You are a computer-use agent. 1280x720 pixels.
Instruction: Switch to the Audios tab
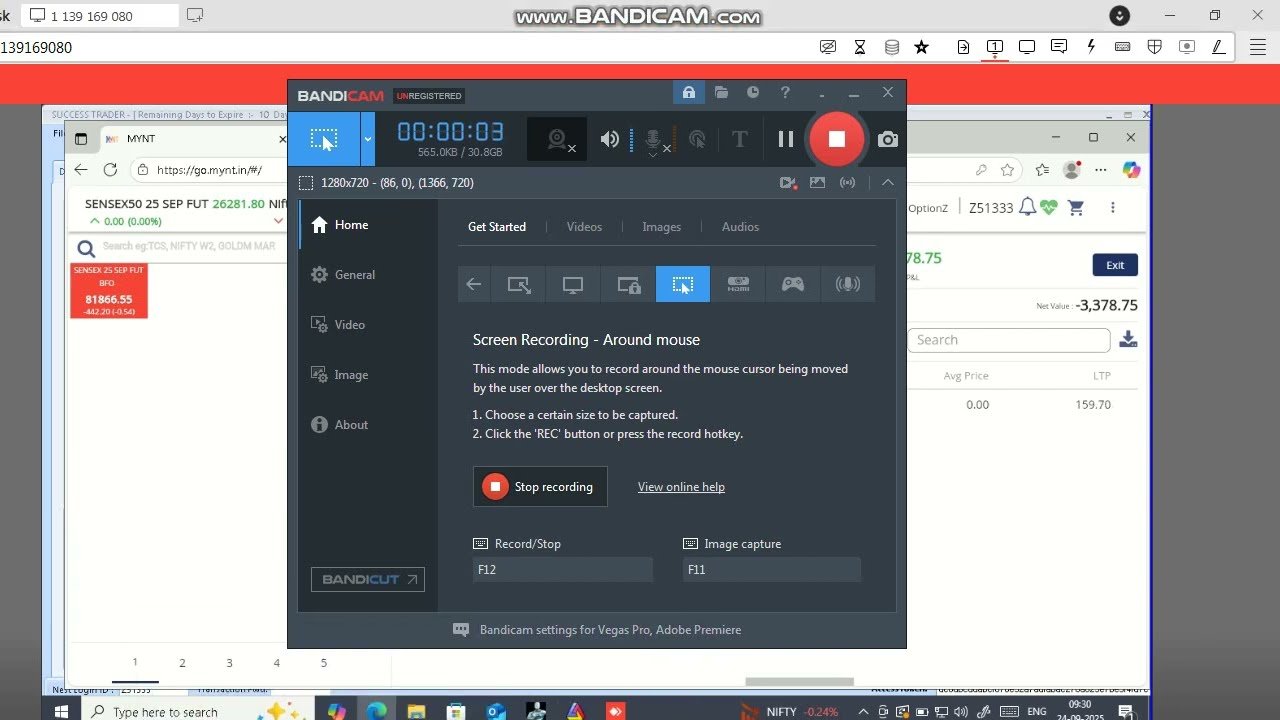coord(740,227)
